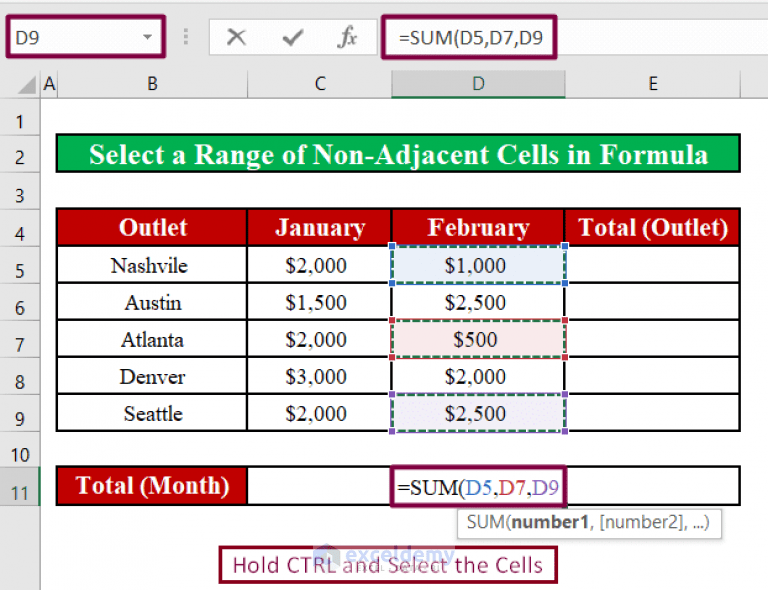Select Denver's February value $2,000
768x590 pixels.
(x=478, y=376)
